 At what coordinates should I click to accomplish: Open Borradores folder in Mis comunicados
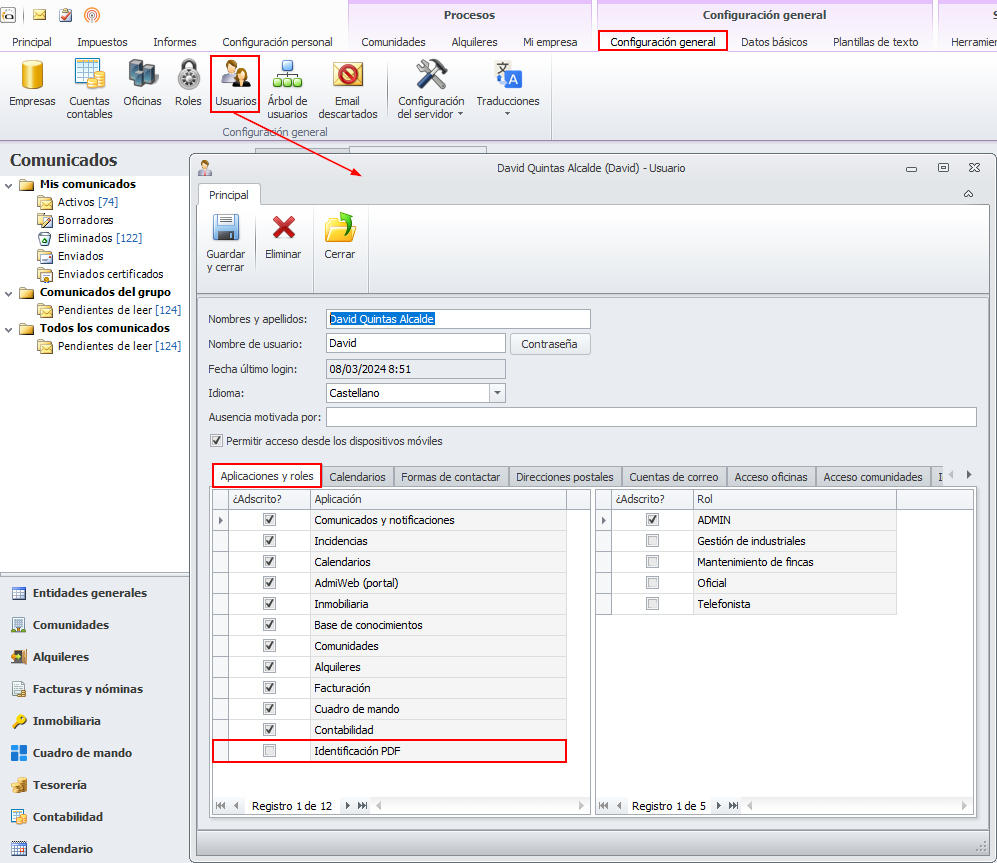[85, 220]
